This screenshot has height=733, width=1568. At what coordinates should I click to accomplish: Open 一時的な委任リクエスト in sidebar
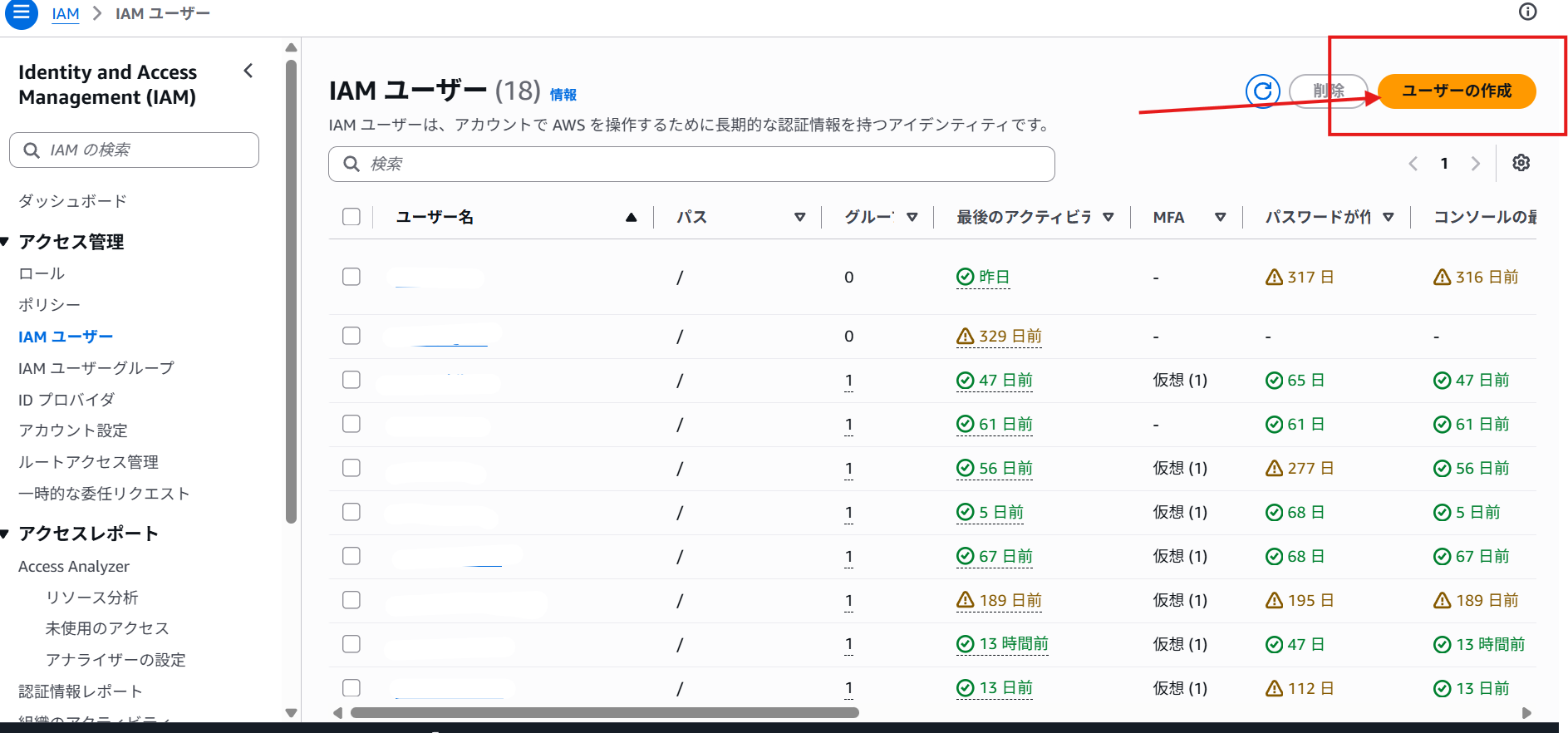pos(104,494)
